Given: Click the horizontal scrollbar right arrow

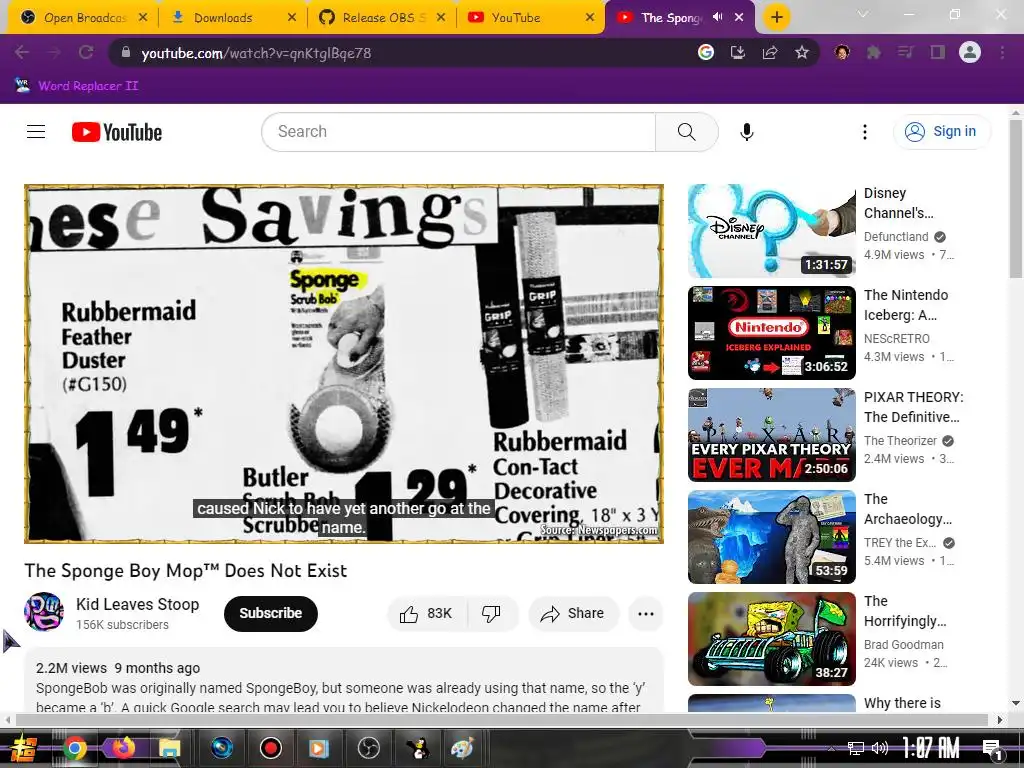Looking at the screenshot, I should click(x=999, y=720).
